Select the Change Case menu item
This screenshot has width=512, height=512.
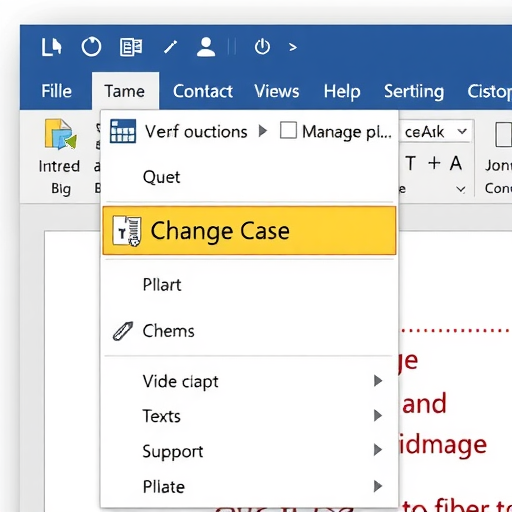[x=249, y=231]
